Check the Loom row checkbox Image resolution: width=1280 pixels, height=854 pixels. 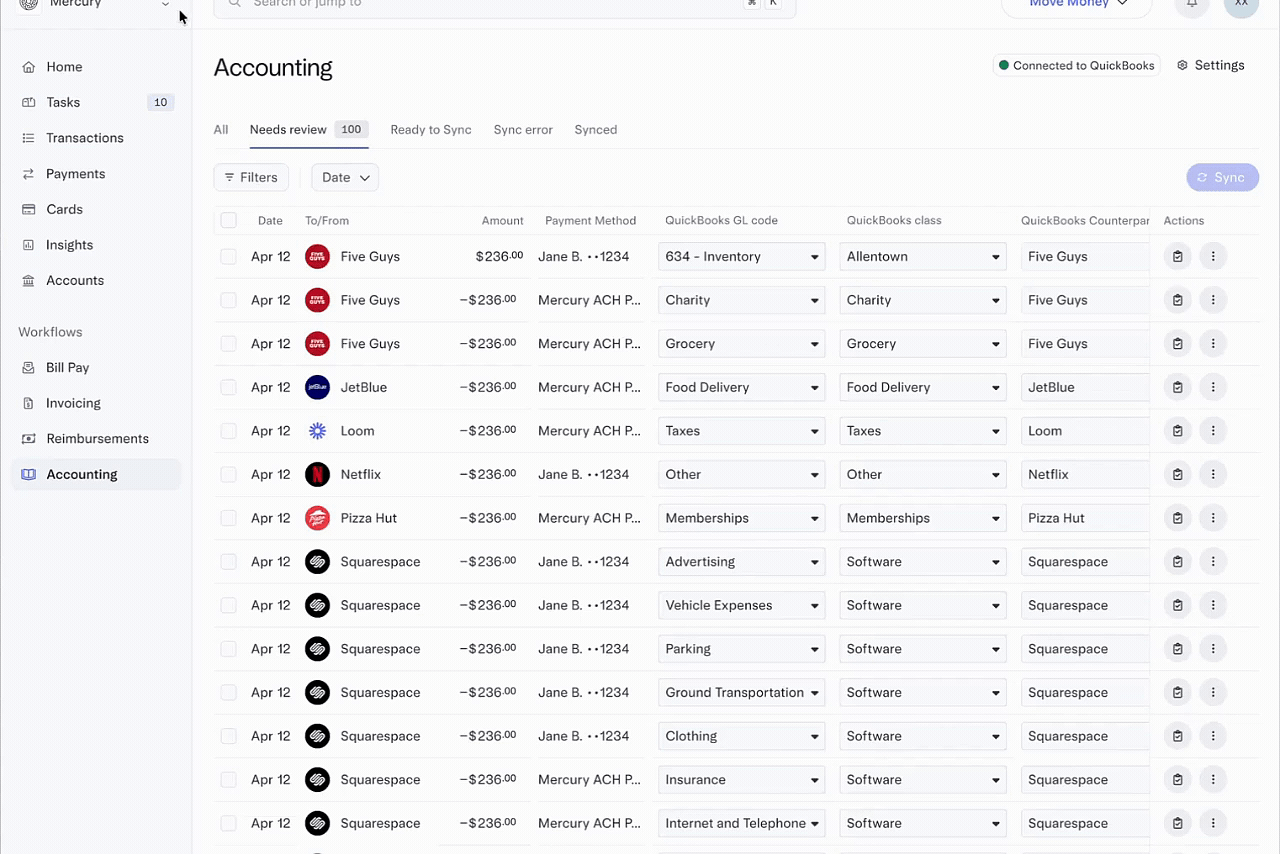(x=229, y=431)
